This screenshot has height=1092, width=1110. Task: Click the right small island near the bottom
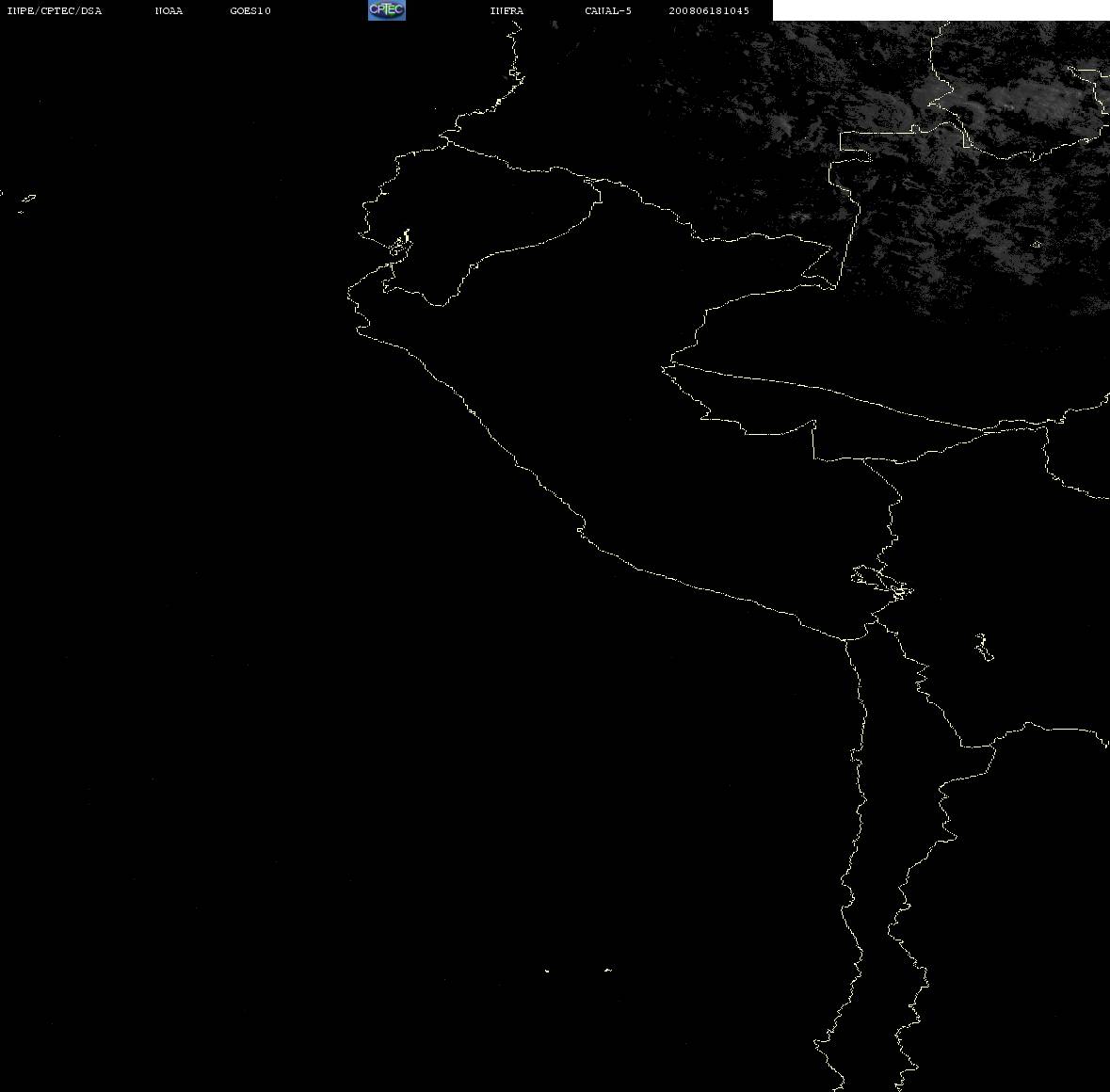click(x=608, y=970)
